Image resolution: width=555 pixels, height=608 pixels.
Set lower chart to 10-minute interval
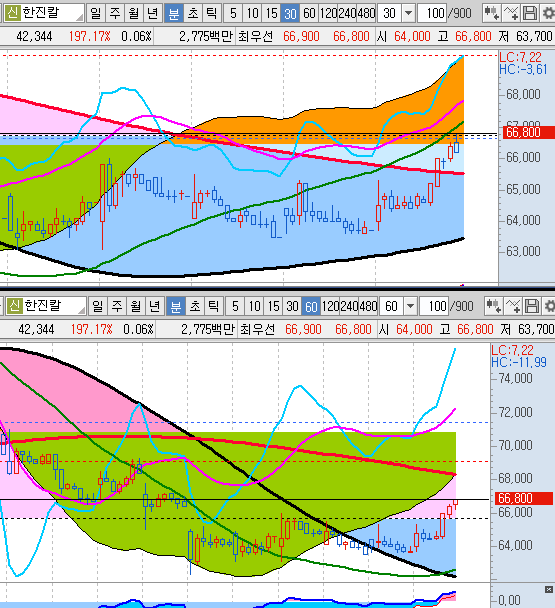point(254,306)
